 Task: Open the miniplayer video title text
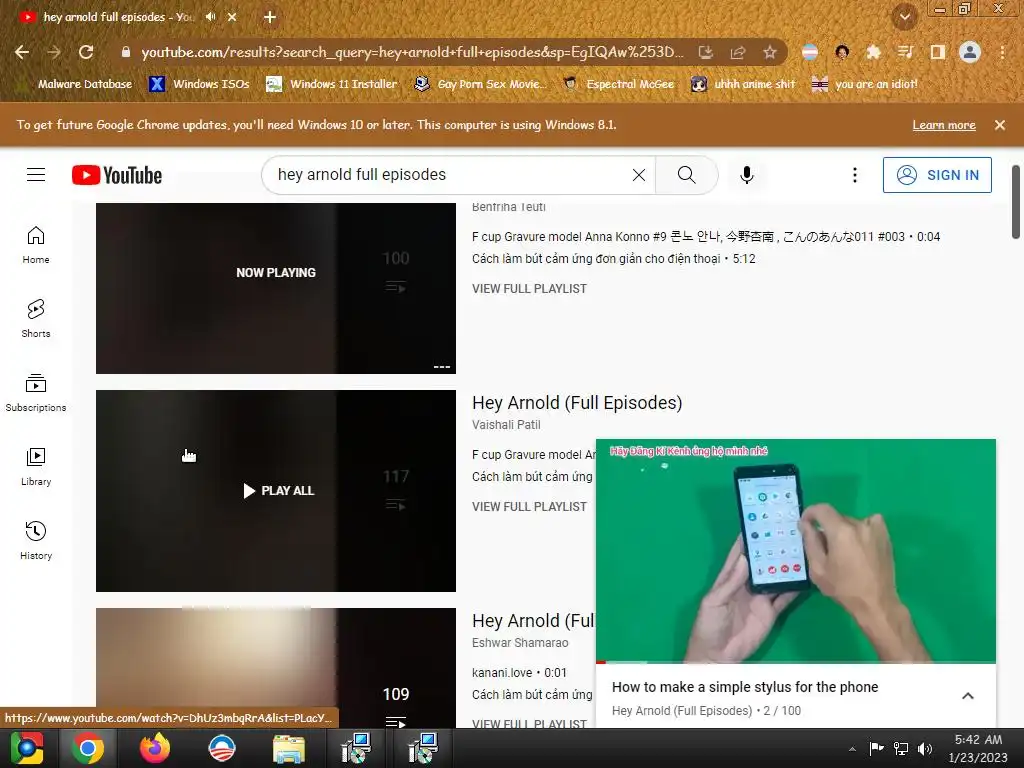[x=745, y=687]
